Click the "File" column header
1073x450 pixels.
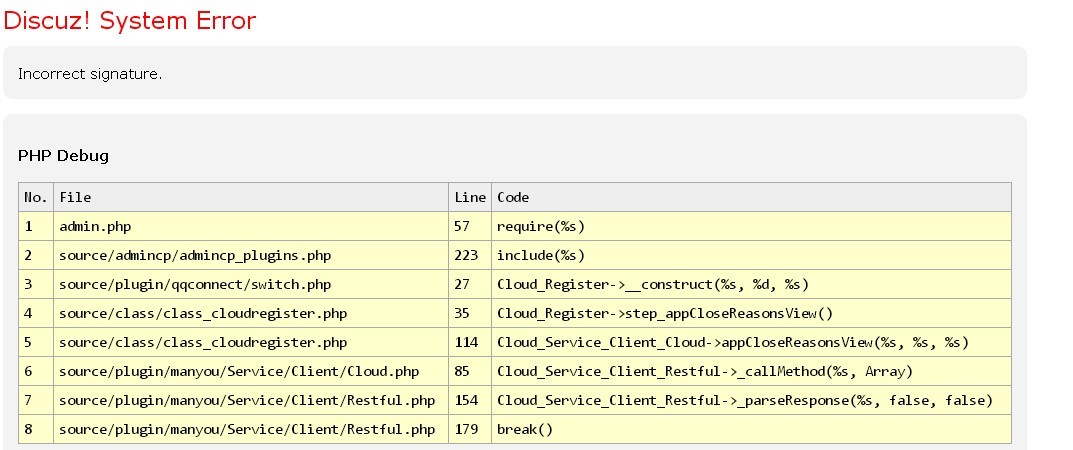(x=75, y=198)
